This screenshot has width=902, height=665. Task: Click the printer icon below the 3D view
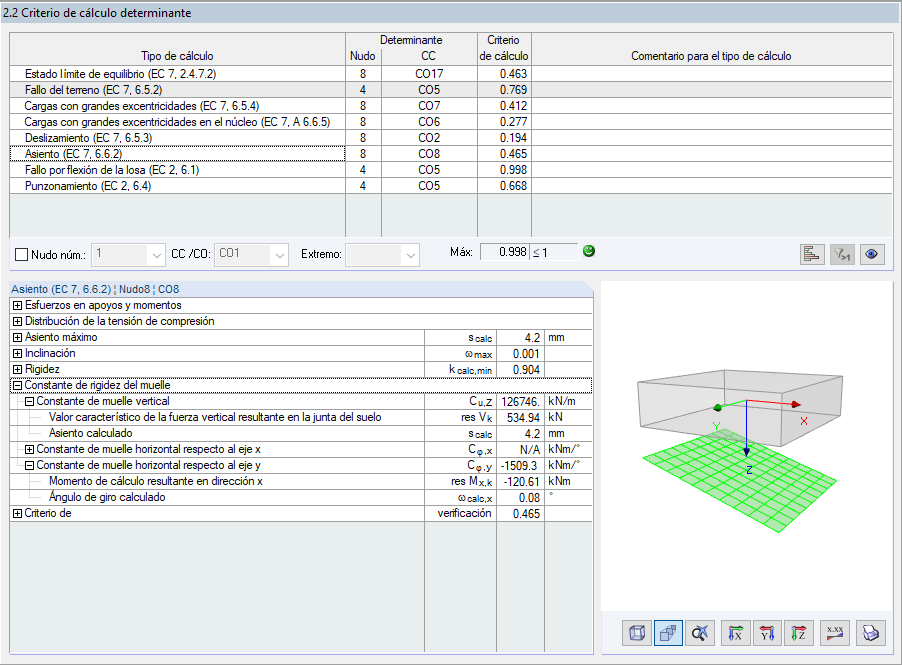tap(870, 633)
